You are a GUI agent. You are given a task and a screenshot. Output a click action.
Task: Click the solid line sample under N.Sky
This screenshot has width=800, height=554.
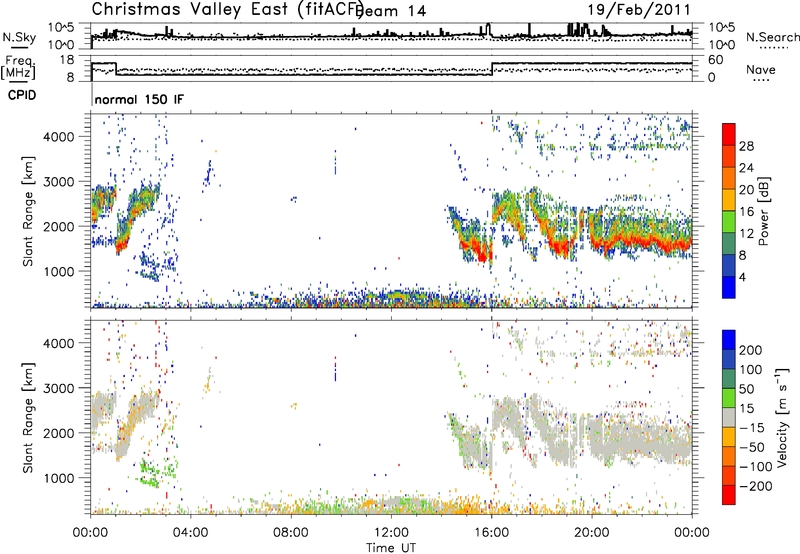tap(19, 47)
